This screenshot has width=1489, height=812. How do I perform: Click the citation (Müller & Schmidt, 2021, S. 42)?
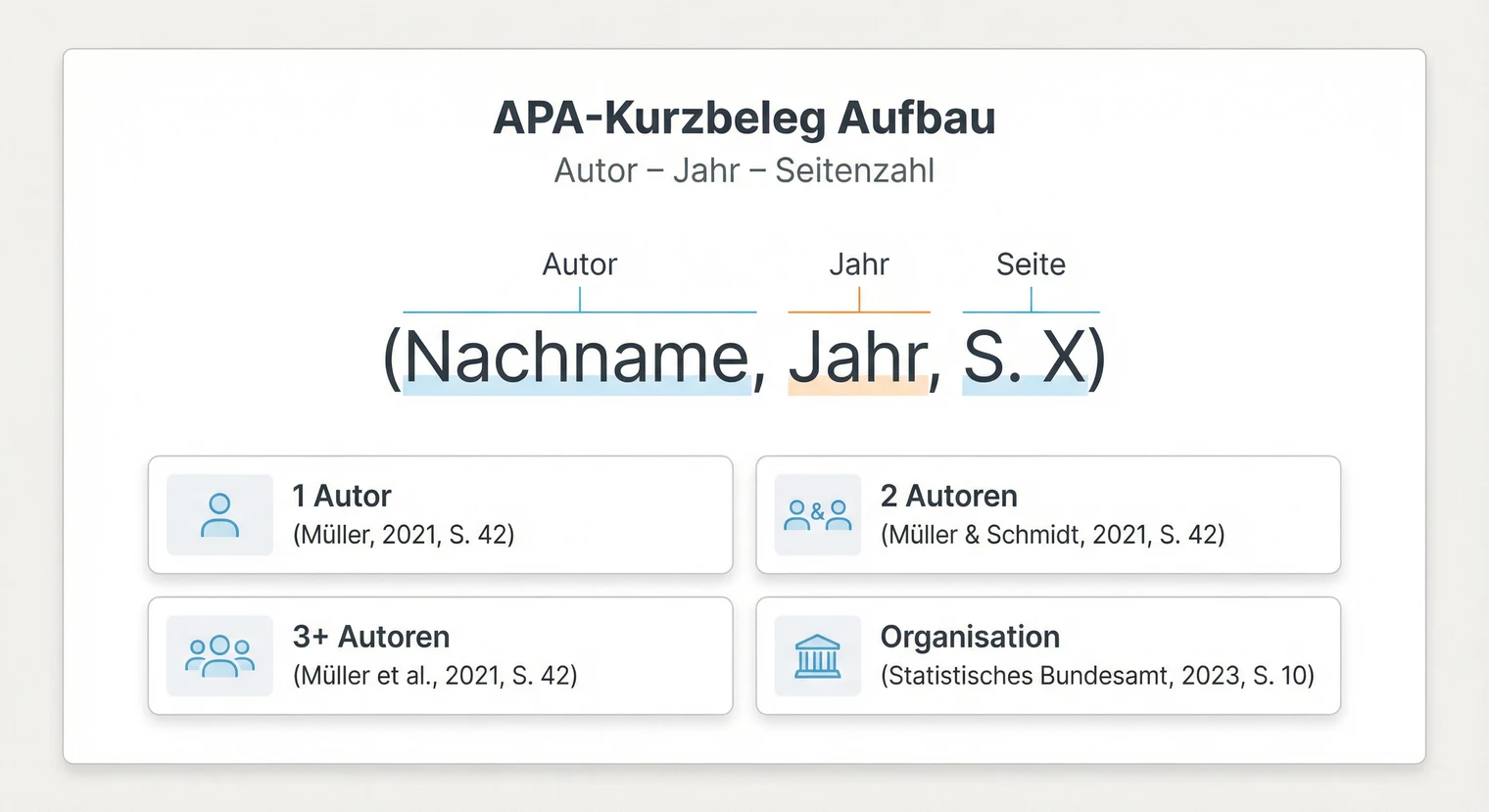tap(1053, 535)
